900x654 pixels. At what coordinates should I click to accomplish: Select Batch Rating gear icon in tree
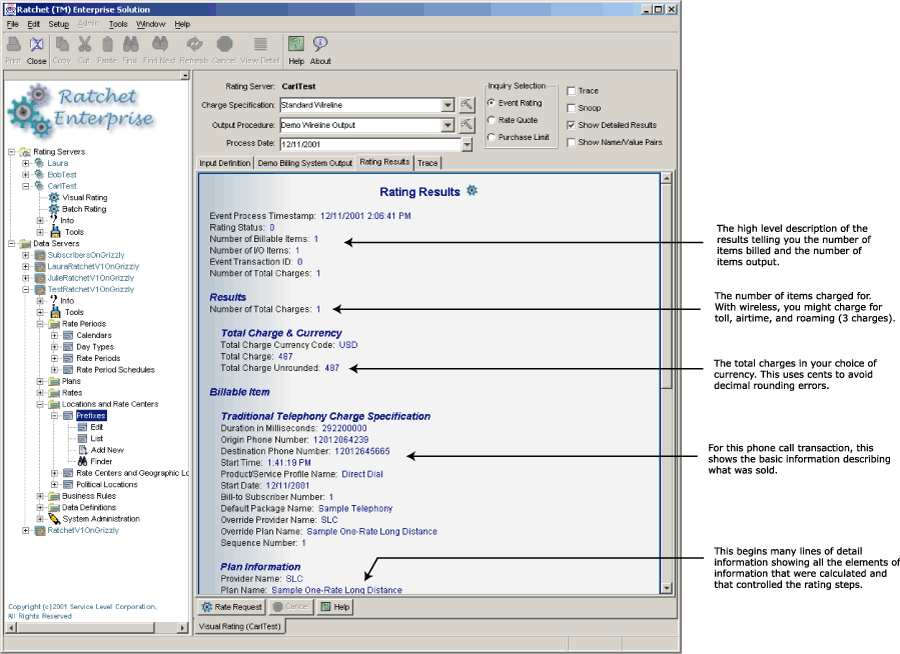coord(54,209)
